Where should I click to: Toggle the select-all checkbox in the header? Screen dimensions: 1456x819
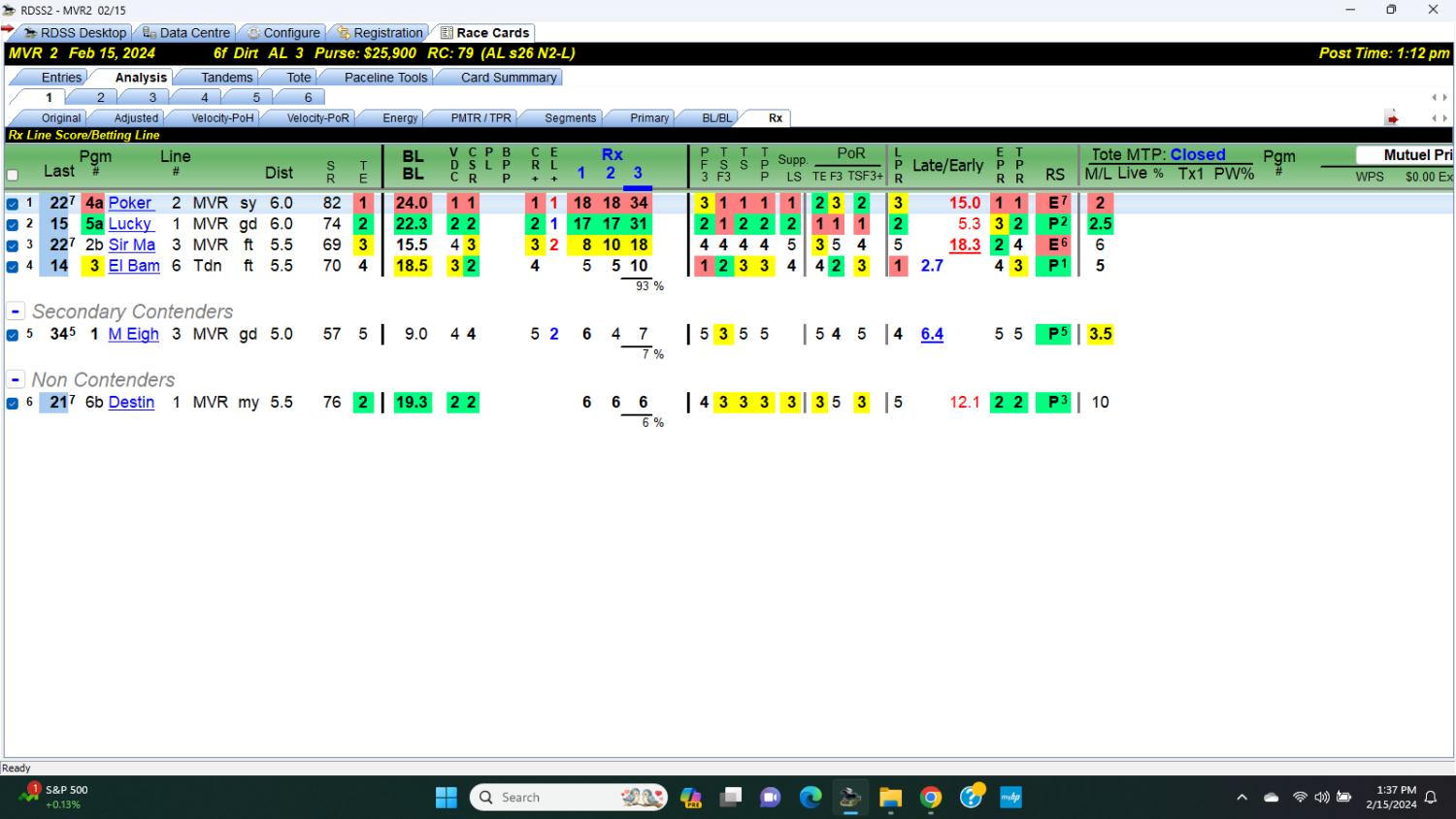(x=13, y=176)
